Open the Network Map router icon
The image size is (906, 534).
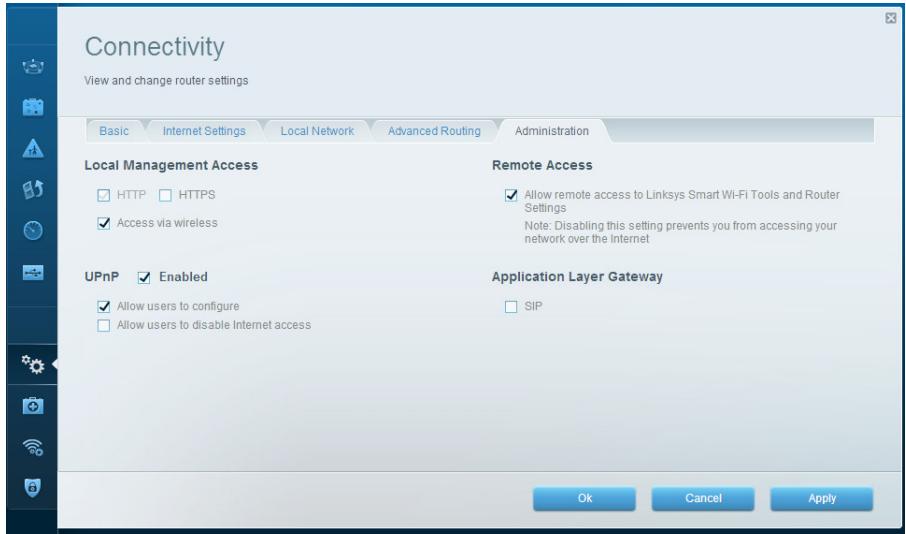[33, 66]
